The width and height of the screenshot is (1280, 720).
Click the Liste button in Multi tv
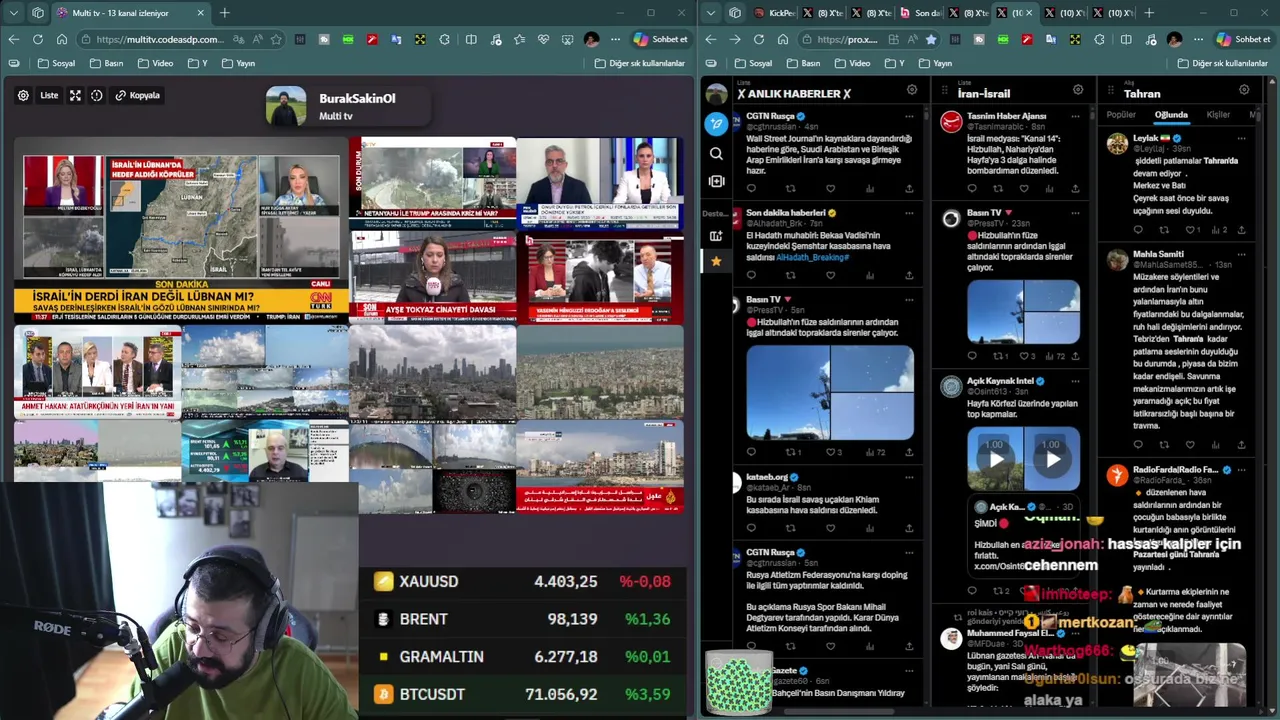(49, 95)
